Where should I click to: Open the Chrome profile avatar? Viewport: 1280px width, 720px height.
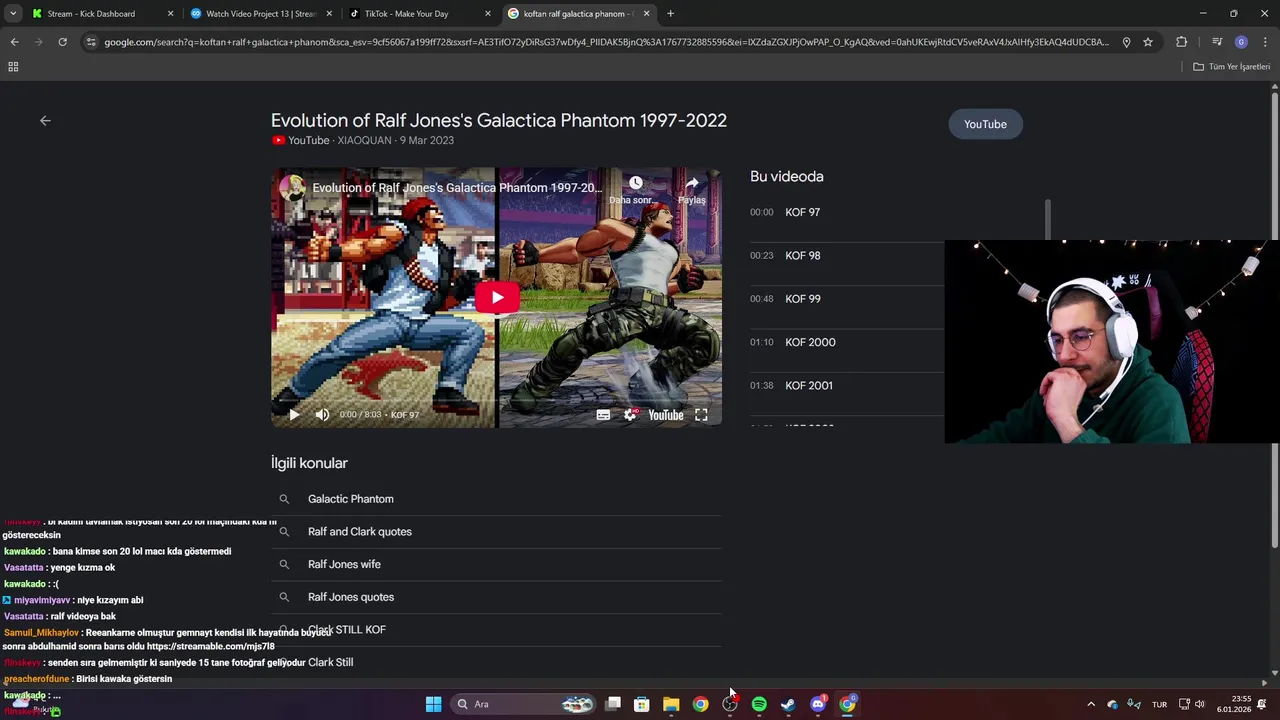click(1241, 42)
